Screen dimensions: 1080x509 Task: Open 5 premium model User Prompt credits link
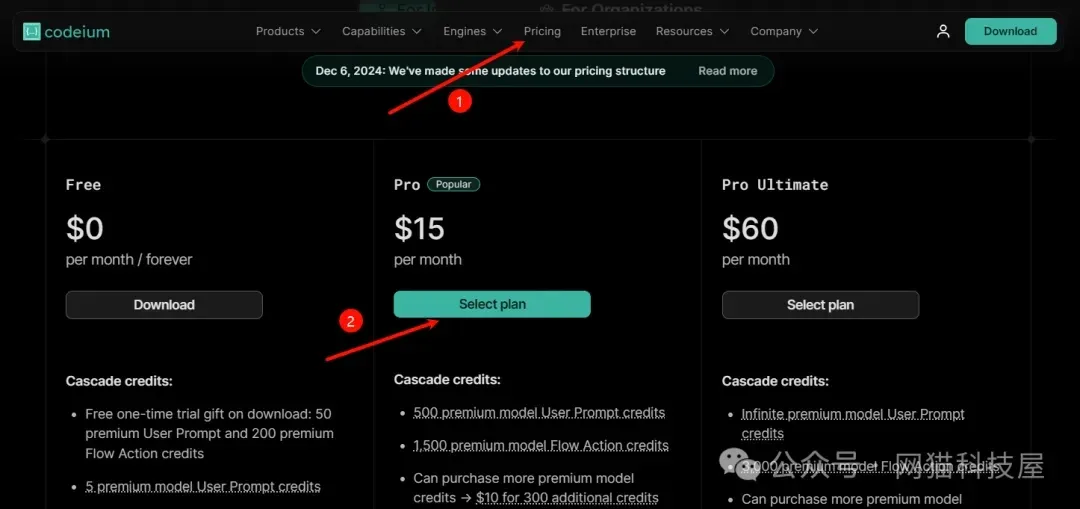[203, 486]
